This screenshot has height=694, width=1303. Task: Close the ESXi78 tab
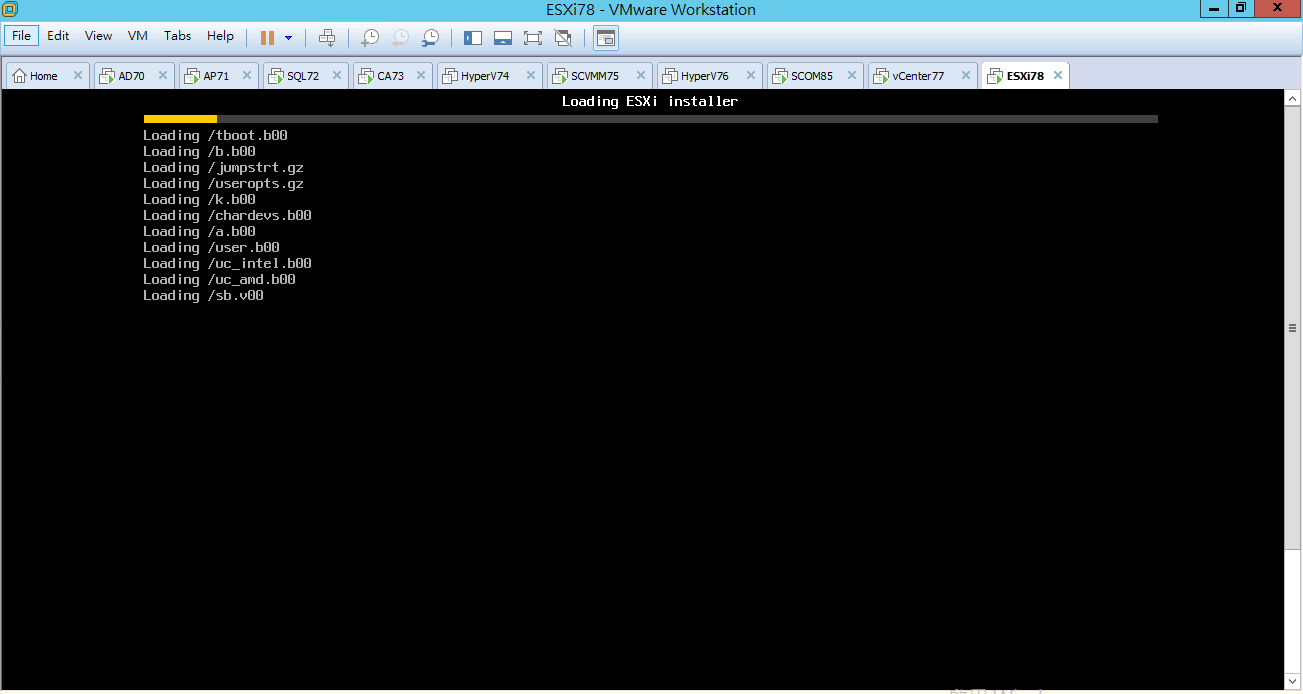click(1057, 76)
